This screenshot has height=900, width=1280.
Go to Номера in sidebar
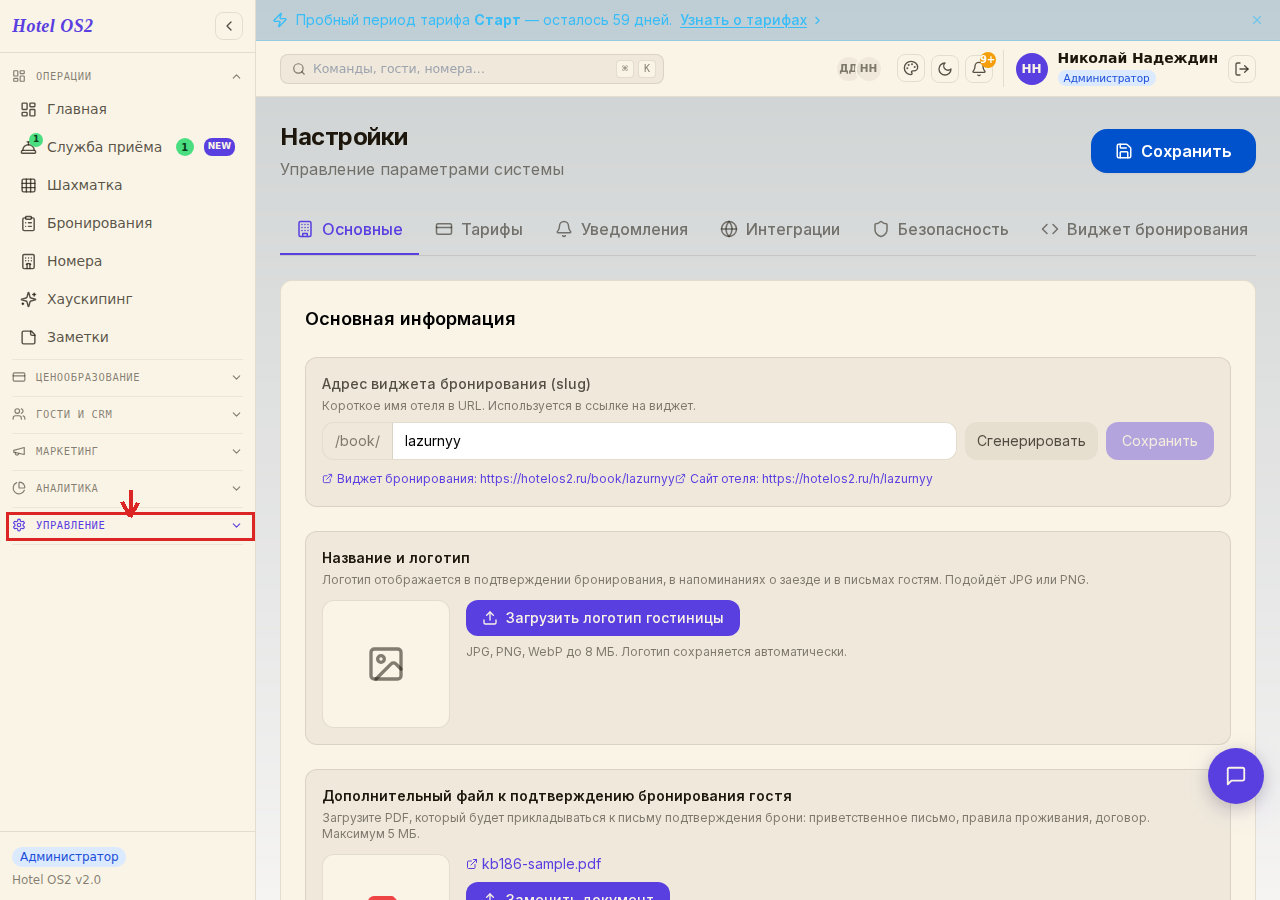coord(128,261)
